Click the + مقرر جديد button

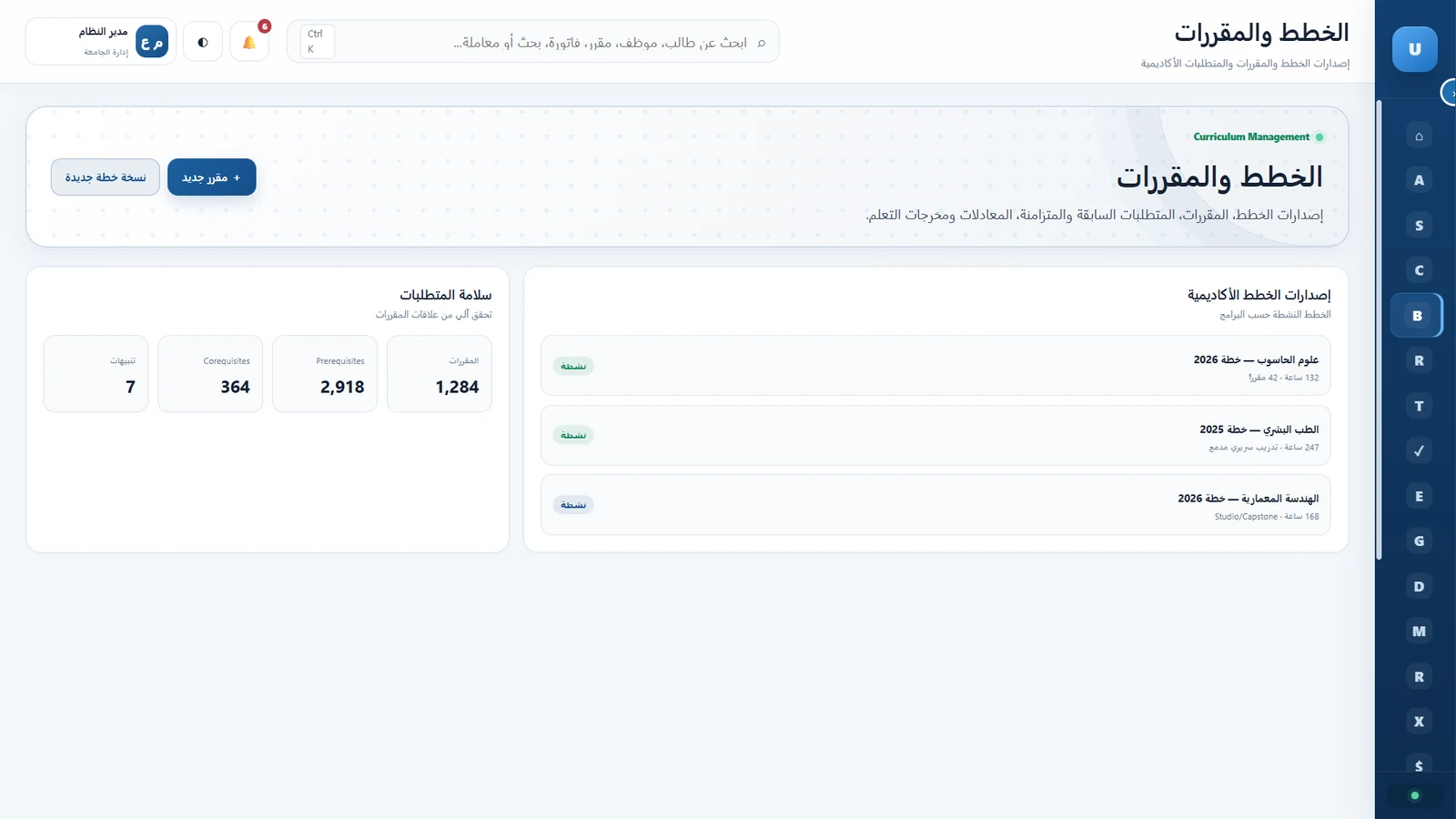pos(212,177)
